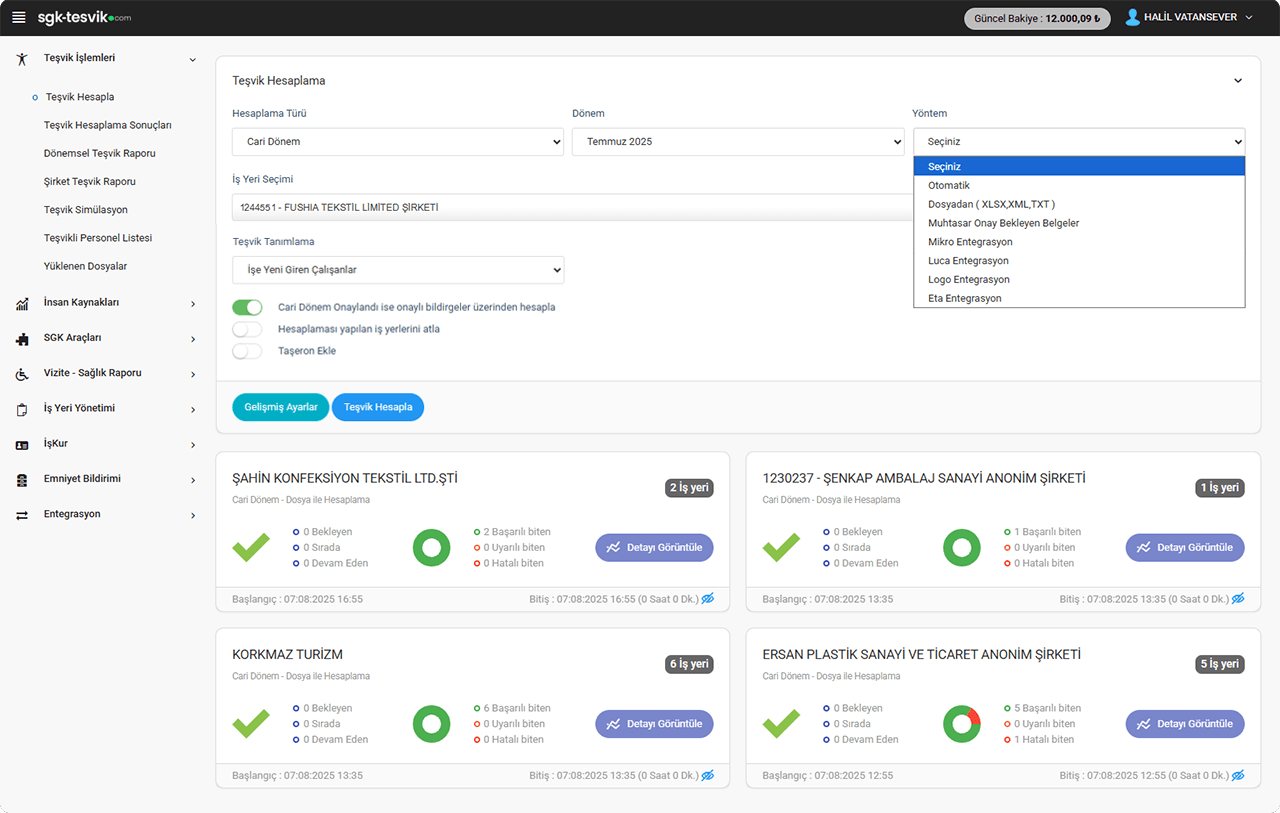1280x813 pixels.
Task: Click the İnsan Kaynakları chart icon
Action: 22,303
